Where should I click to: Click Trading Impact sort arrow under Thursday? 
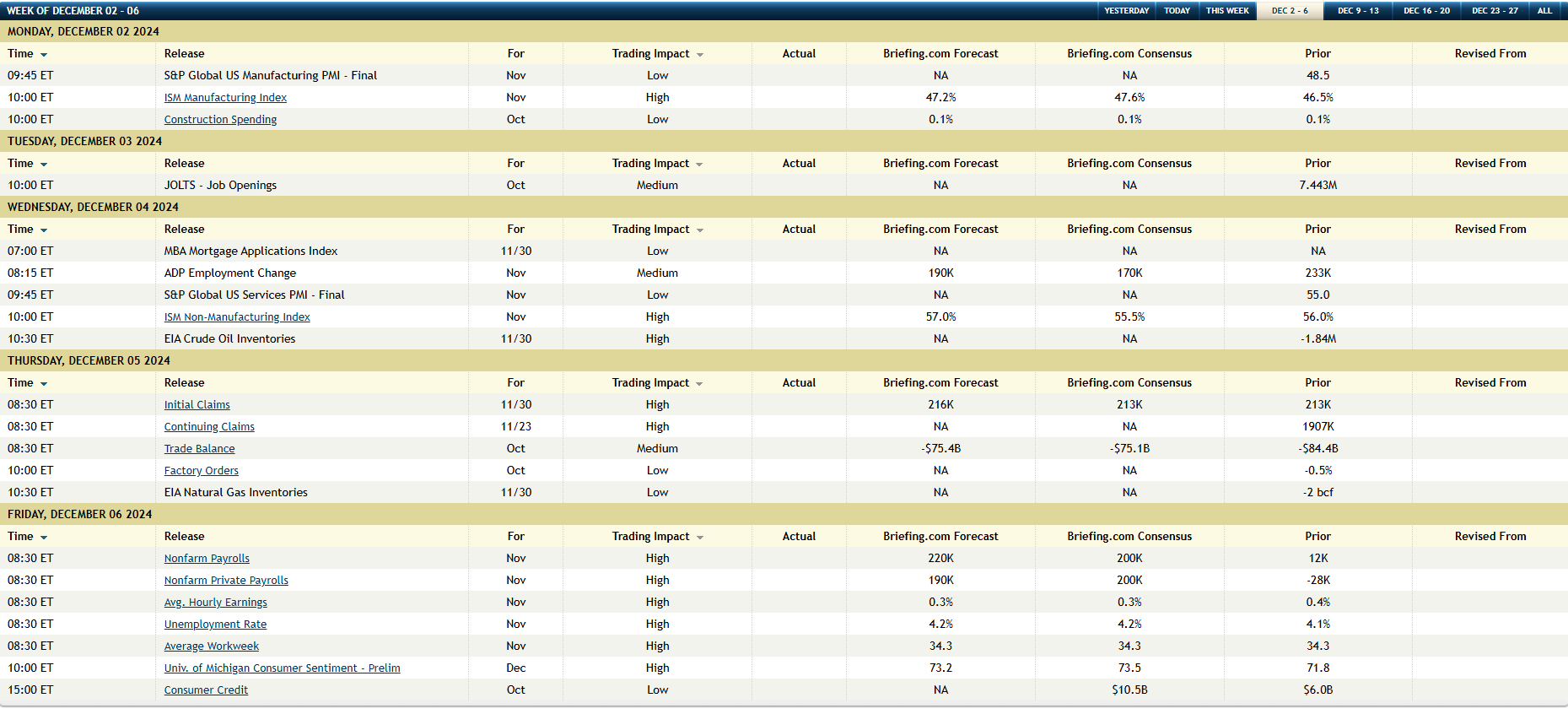(699, 383)
